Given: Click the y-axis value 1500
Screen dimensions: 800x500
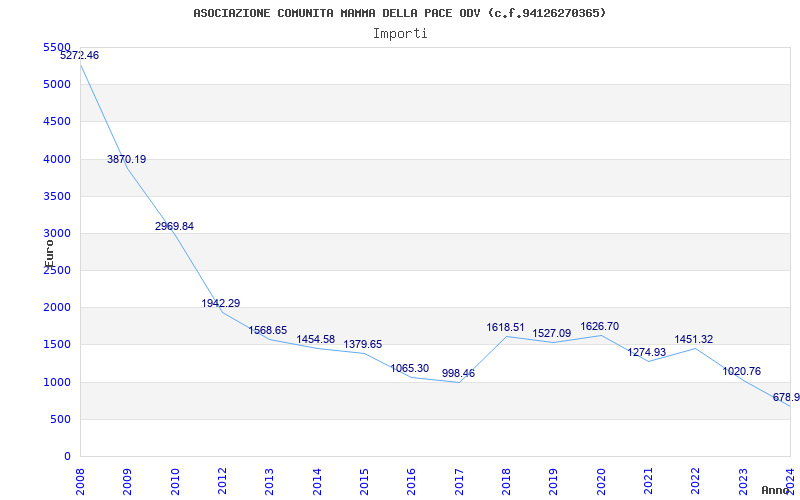Looking at the screenshot, I should 57,345.
